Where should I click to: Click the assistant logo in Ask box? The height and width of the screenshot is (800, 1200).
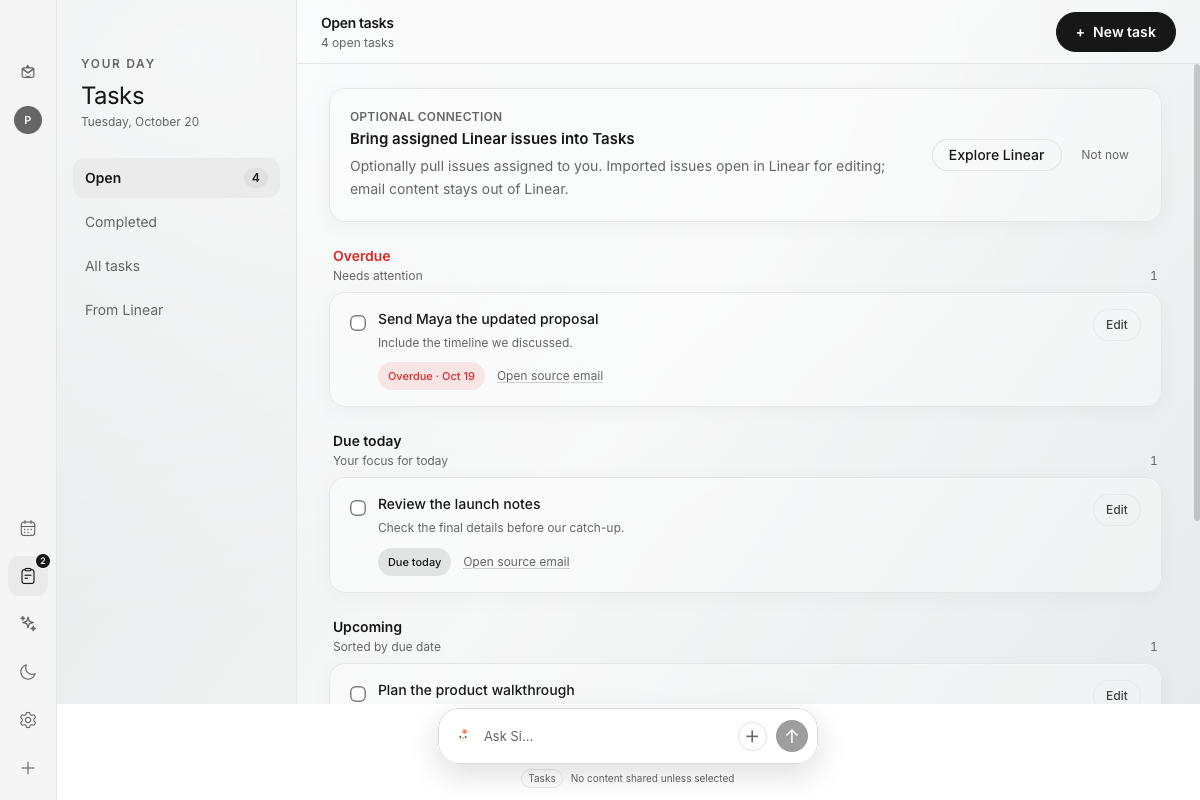[x=463, y=736]
